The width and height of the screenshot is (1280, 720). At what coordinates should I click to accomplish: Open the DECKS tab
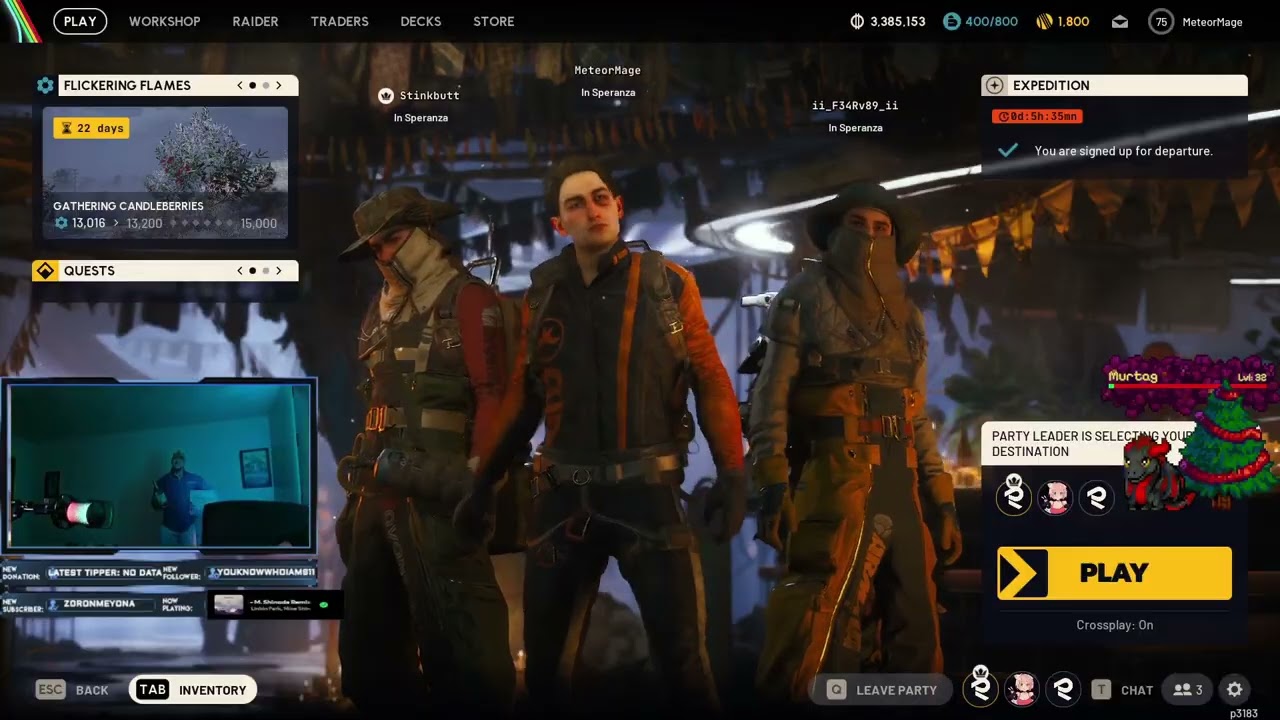[x=420, y=21]
